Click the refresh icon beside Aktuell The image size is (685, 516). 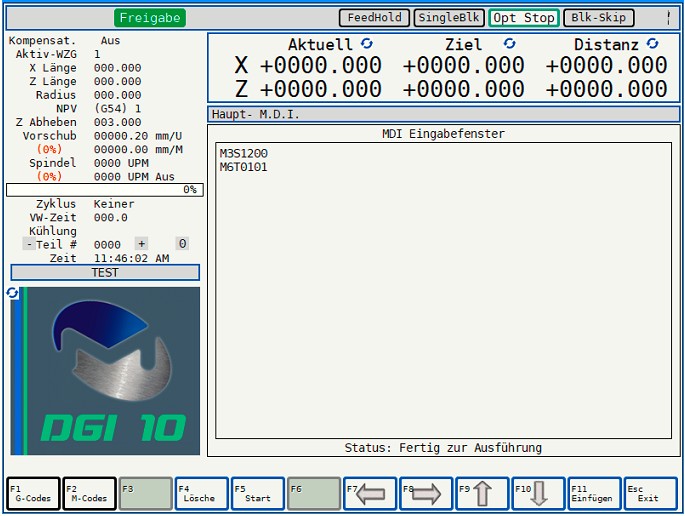367,44
